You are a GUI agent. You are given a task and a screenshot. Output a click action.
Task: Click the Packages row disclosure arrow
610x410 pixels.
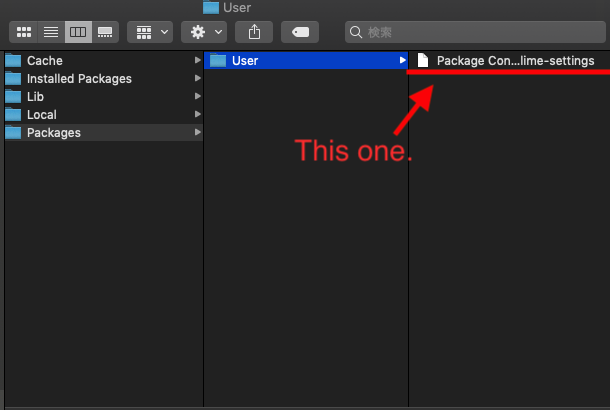click(x=198, y=132)
